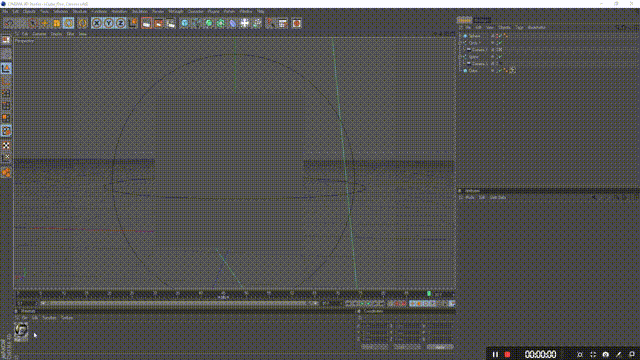Toggle the X axis lock
Screen dimensions: 640x360
click(x=97, y=23)
